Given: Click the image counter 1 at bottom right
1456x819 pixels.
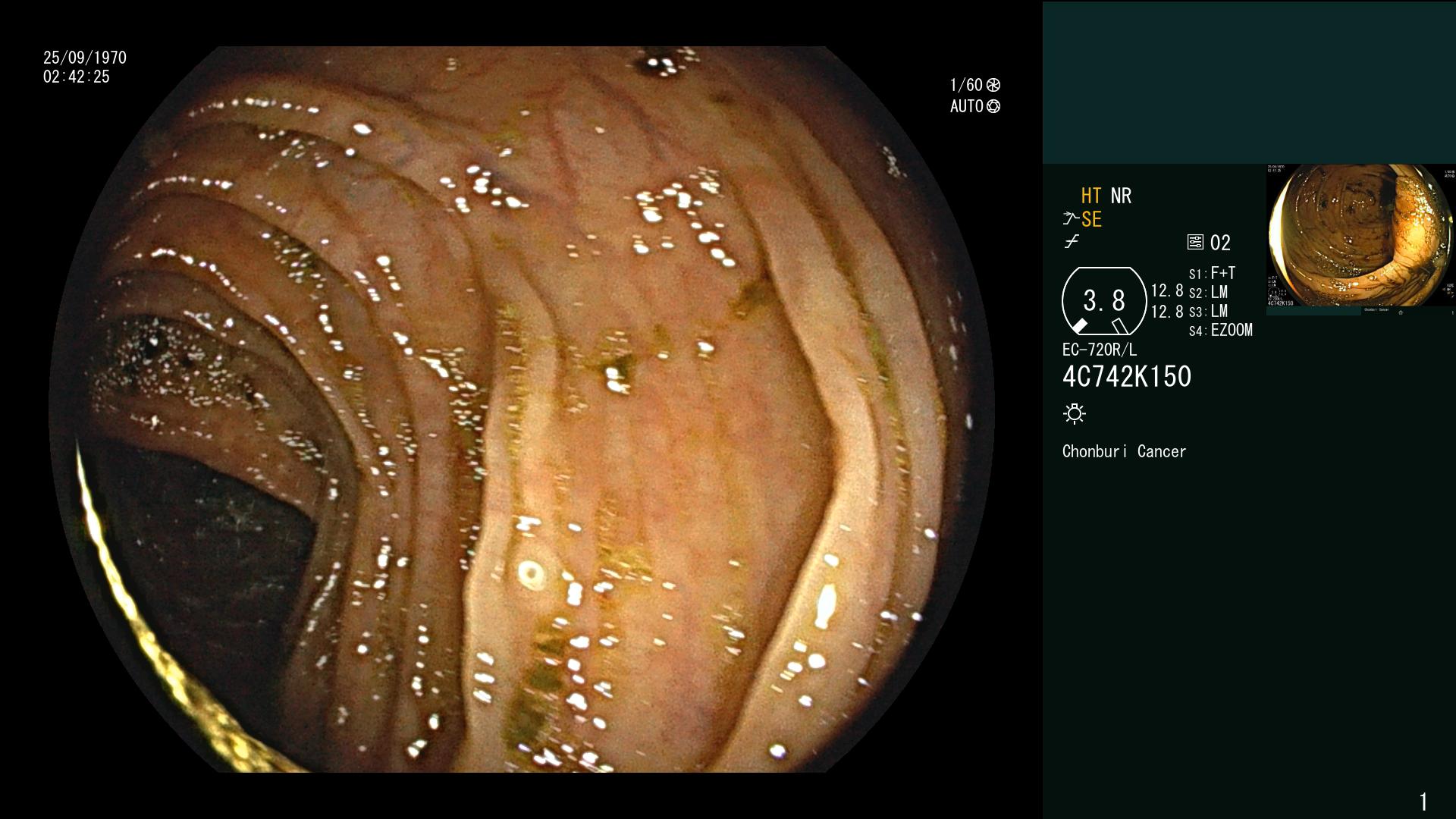Looking at the screenshot, I should coord(1423,802).
